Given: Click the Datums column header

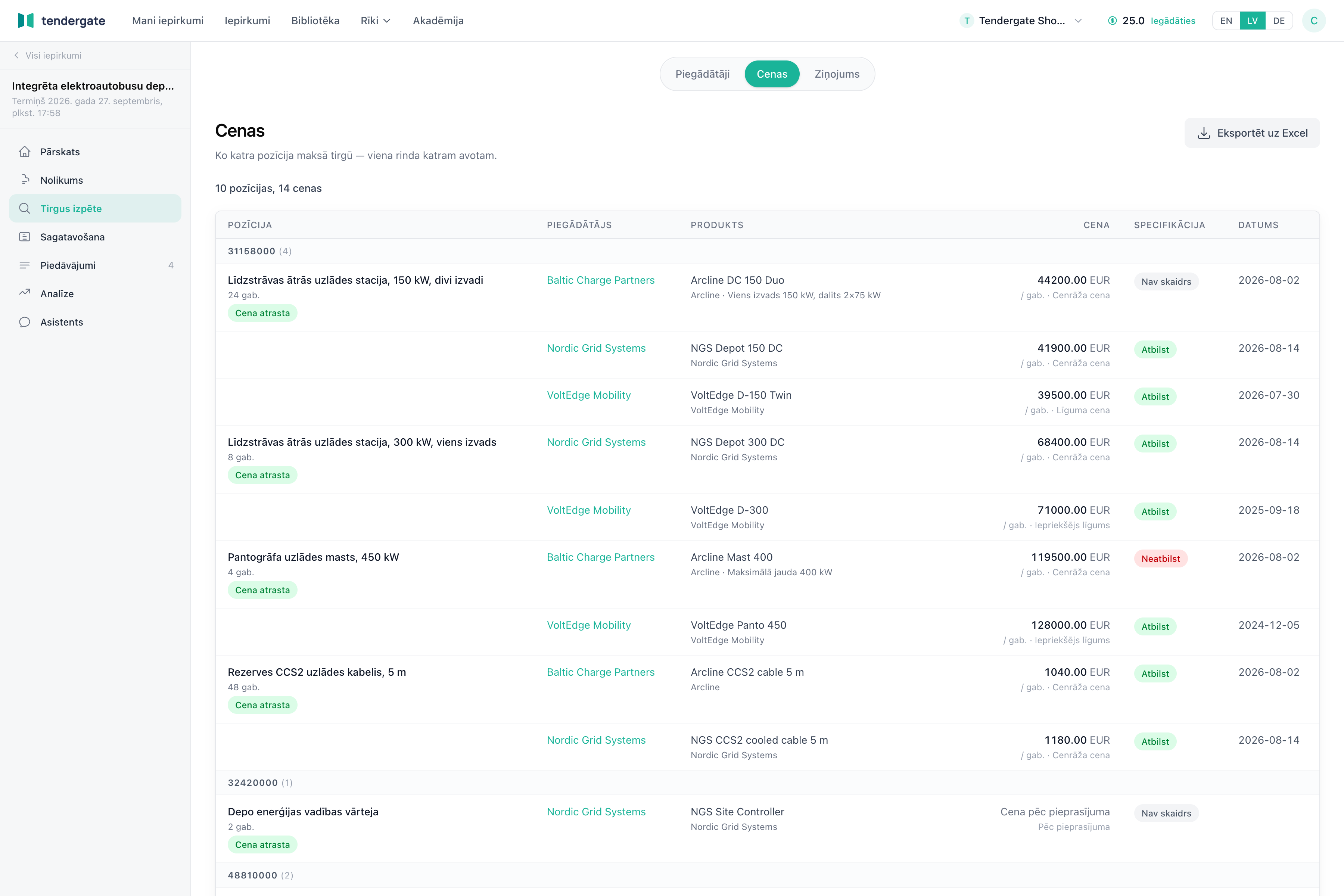Looking at the screenshot, I should coord(1258,225).
